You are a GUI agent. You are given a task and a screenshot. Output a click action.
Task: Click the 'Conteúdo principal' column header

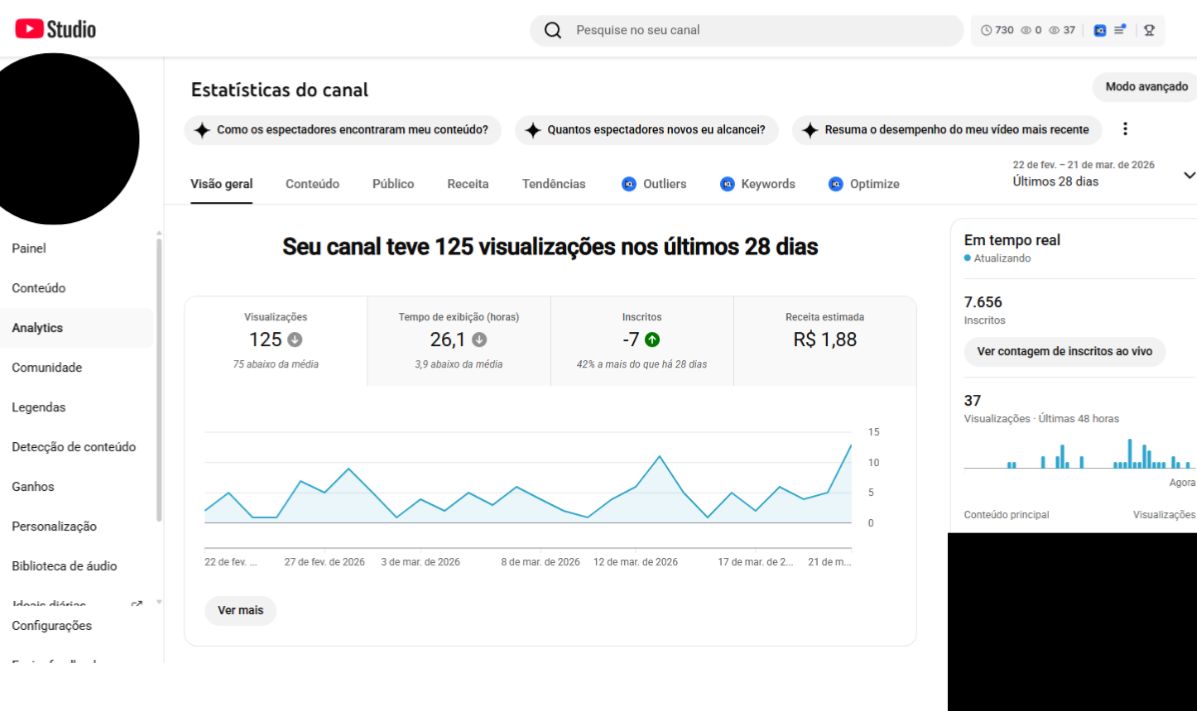[1006, 515]
